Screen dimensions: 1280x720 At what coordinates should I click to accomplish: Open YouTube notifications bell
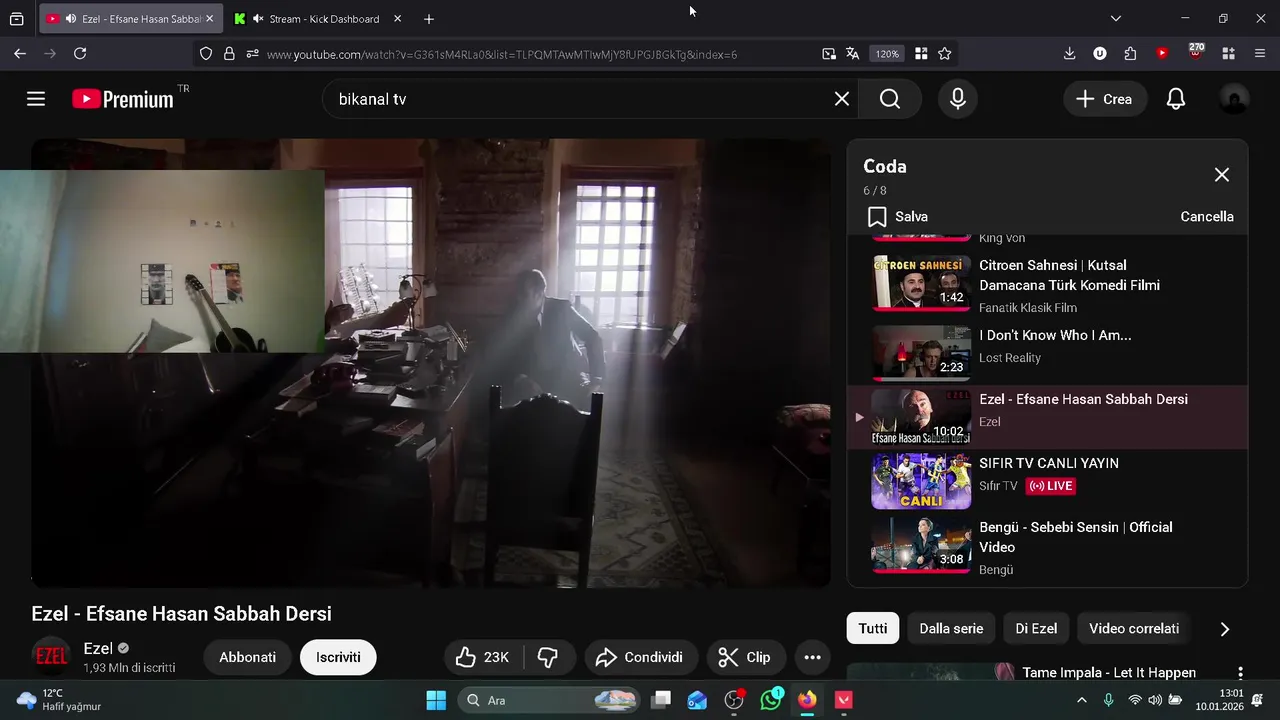coord(1176,99)
